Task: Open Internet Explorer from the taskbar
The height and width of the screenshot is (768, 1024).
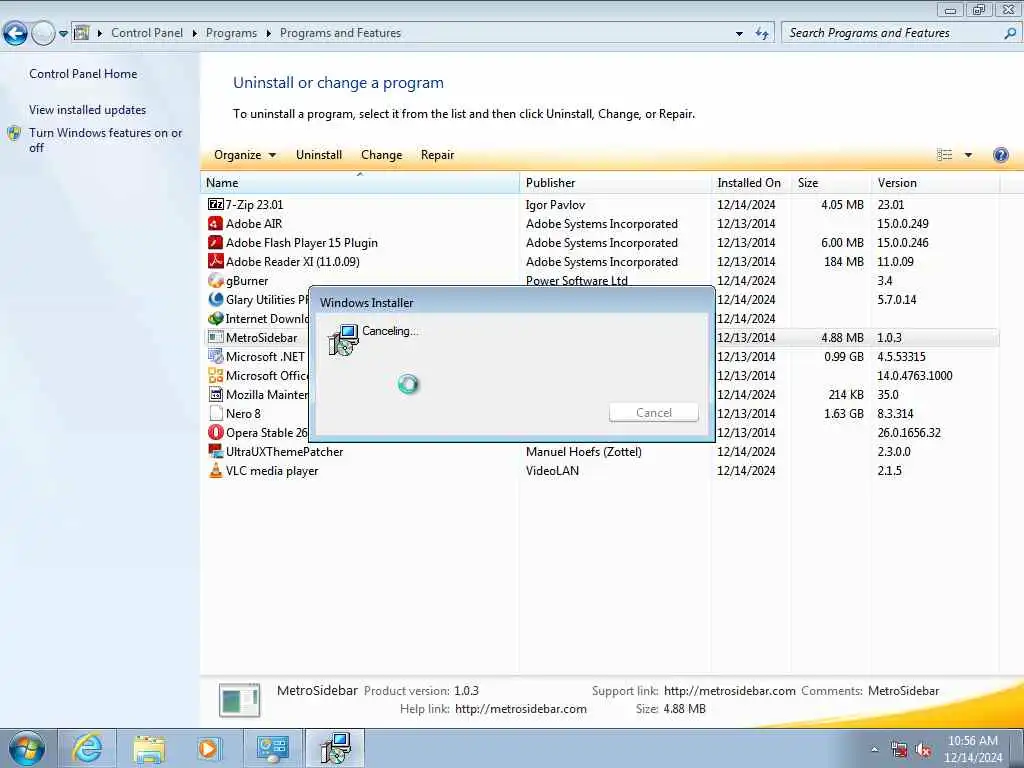Action: [x=87, y=748]
